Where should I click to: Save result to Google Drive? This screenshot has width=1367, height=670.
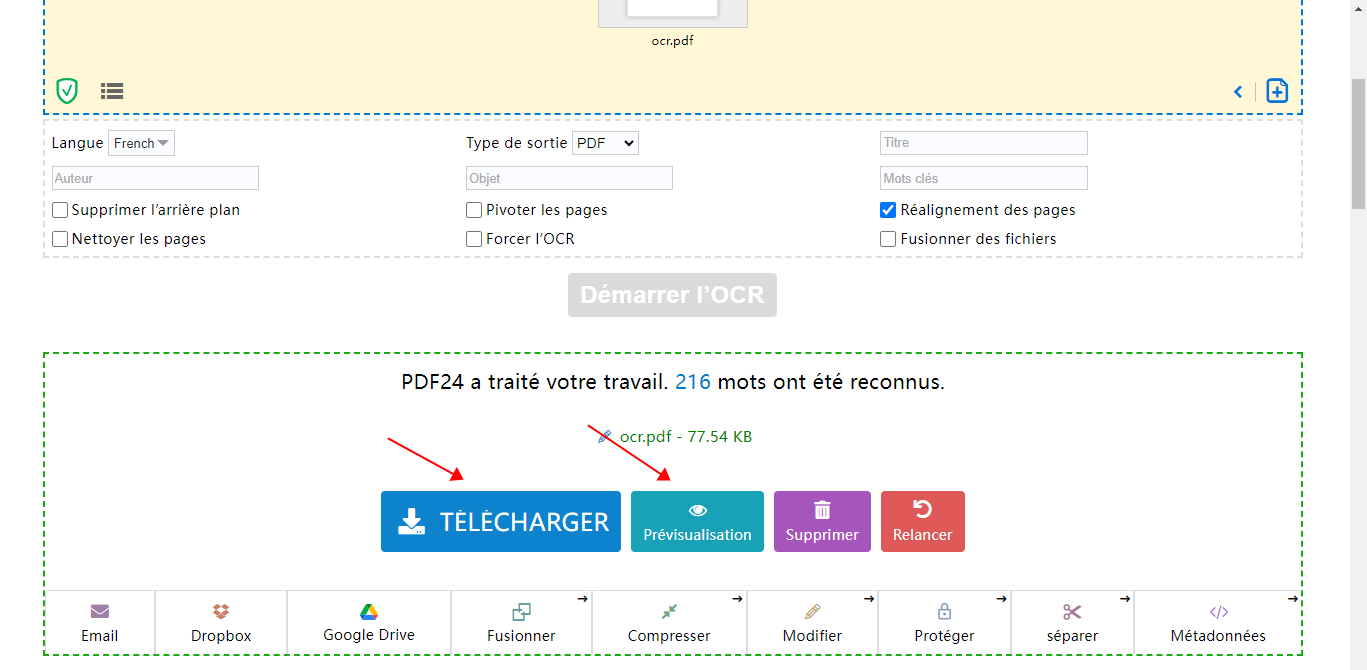pos(369,622)
